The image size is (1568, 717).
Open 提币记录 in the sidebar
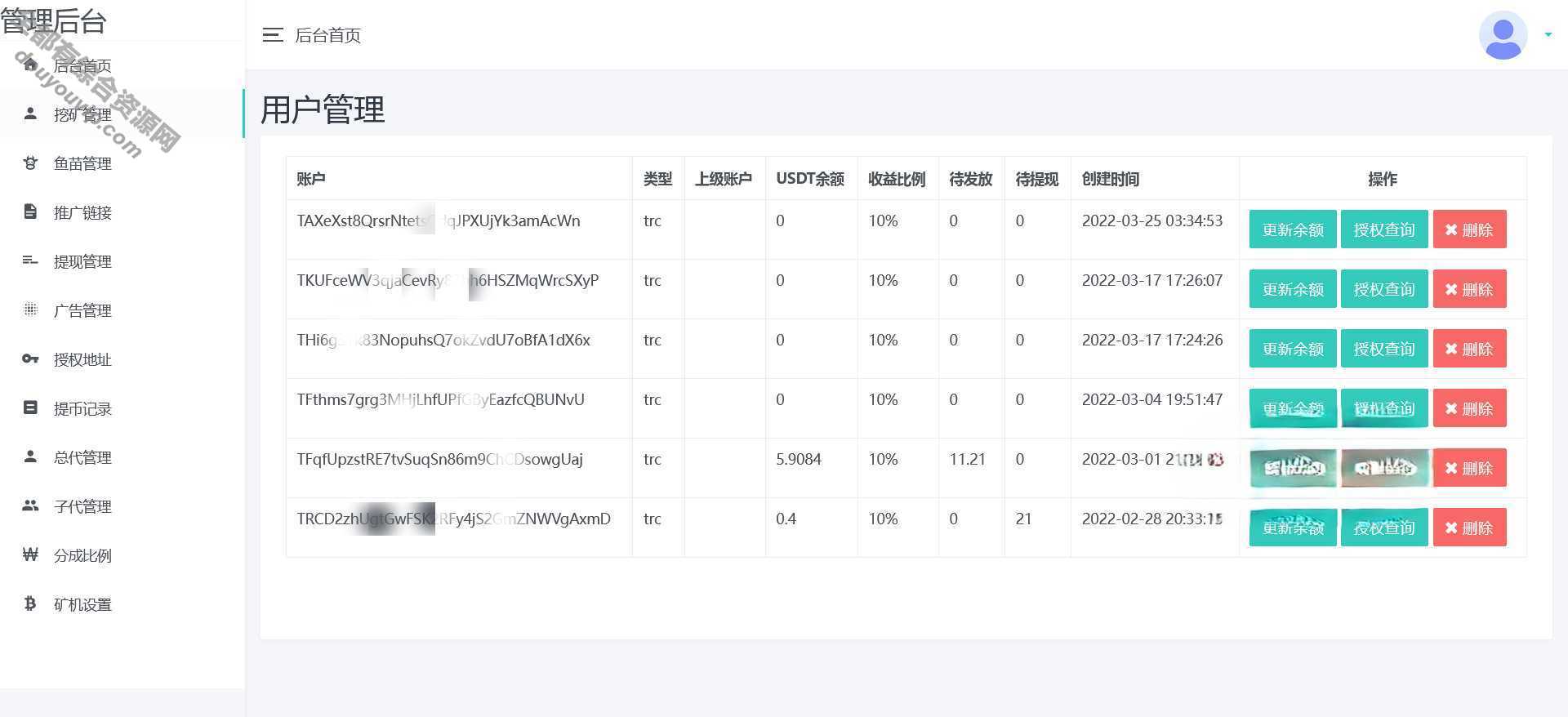pyautogui.click(x=82, y=408)
